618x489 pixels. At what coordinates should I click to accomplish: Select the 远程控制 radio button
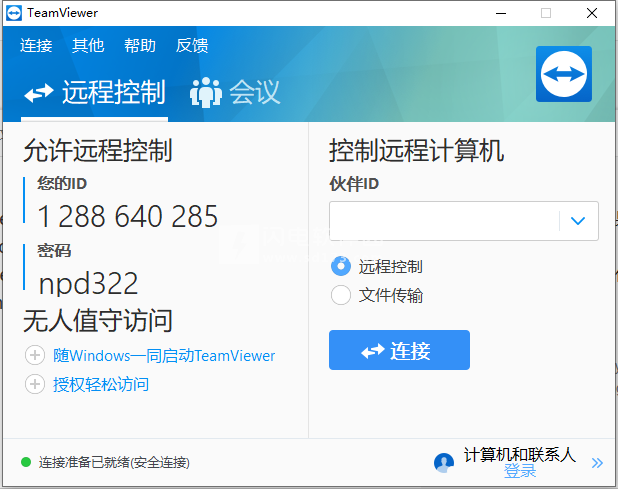[x=341, y=266]
